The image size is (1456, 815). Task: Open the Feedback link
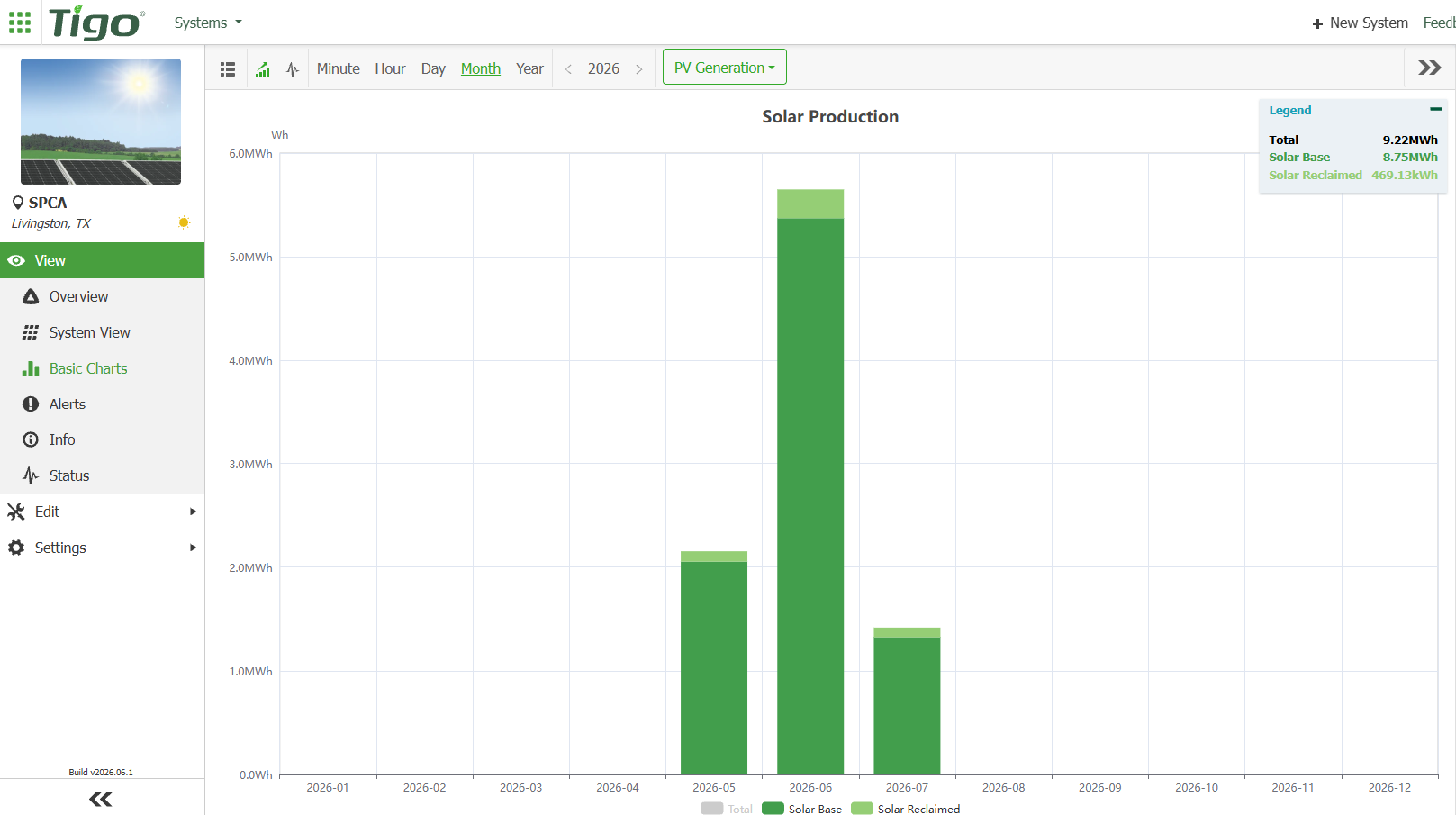coord(1439,23)
